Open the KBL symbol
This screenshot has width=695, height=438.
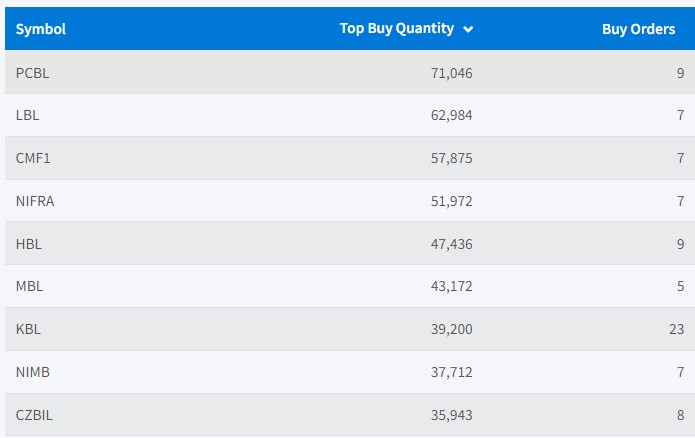coord(28,329)
